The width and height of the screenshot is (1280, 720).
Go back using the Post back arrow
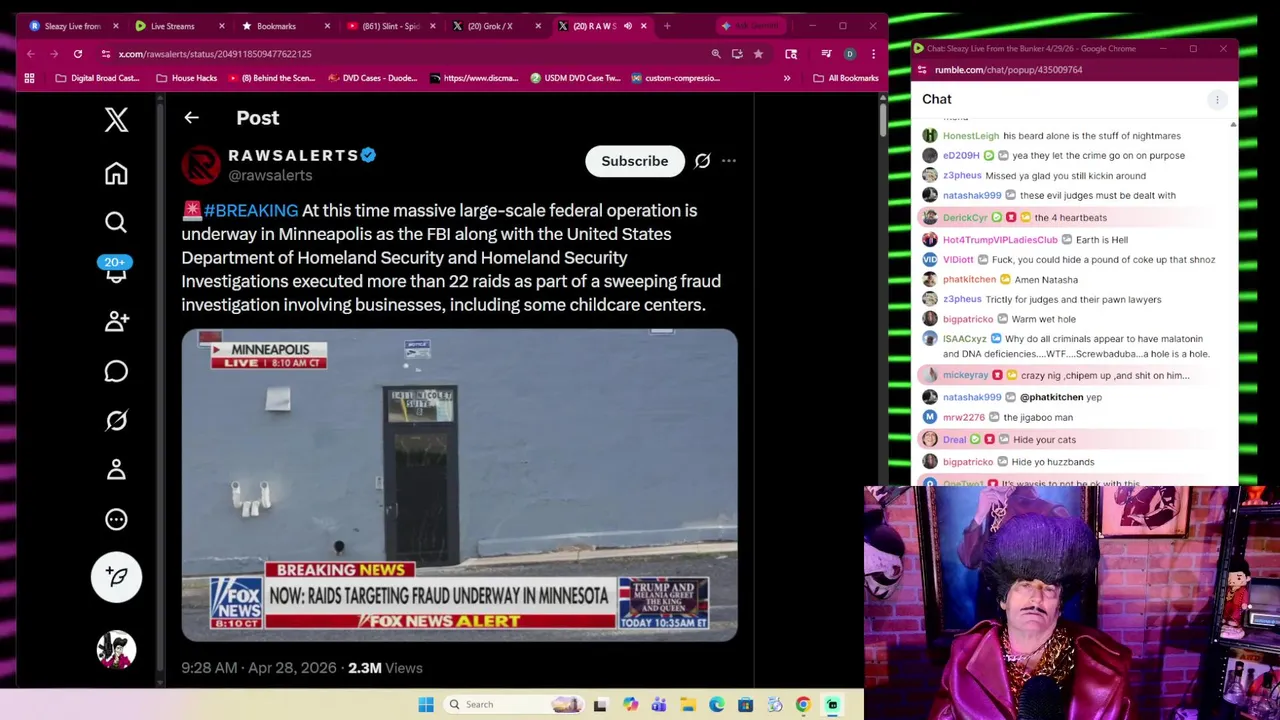(x=191, y=118)
